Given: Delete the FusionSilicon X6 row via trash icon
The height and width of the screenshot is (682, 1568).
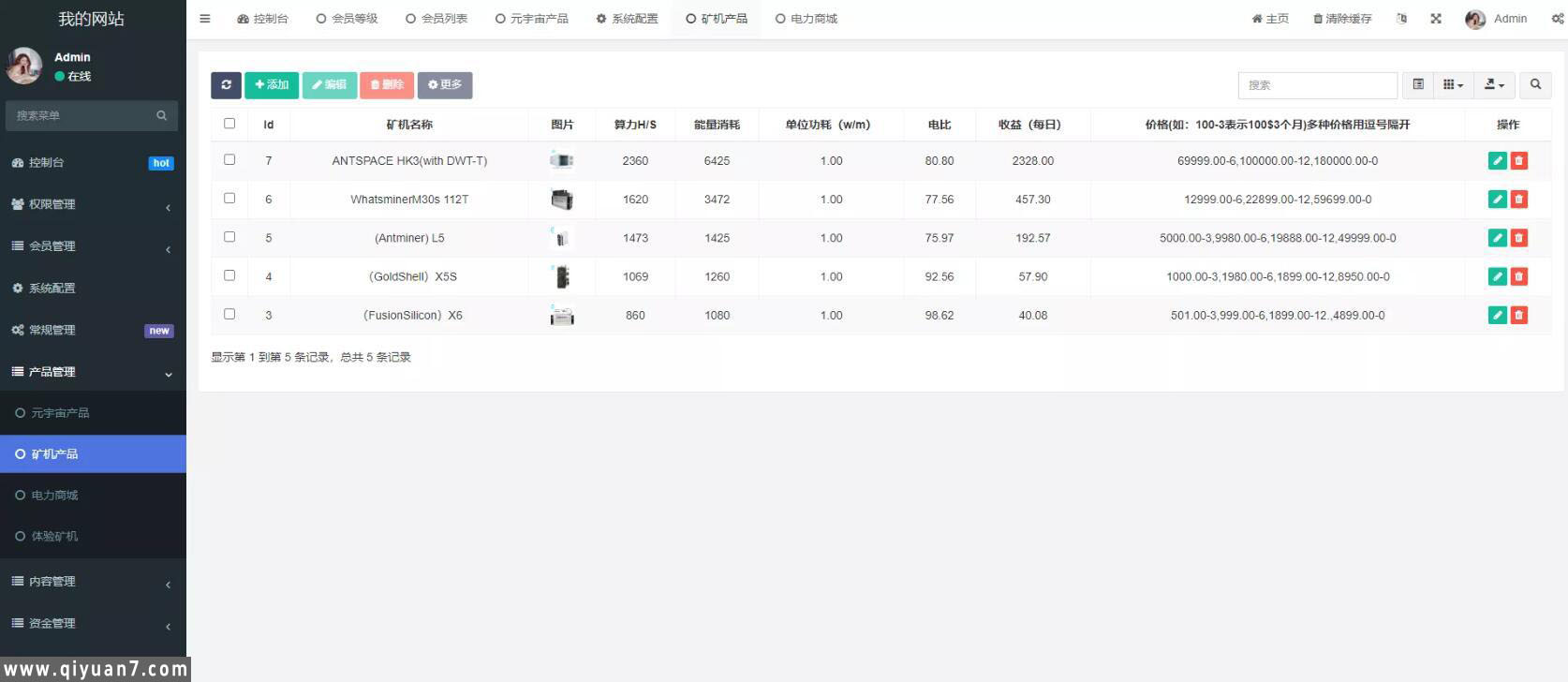Looking at the screenshot, I should 1519,316.
